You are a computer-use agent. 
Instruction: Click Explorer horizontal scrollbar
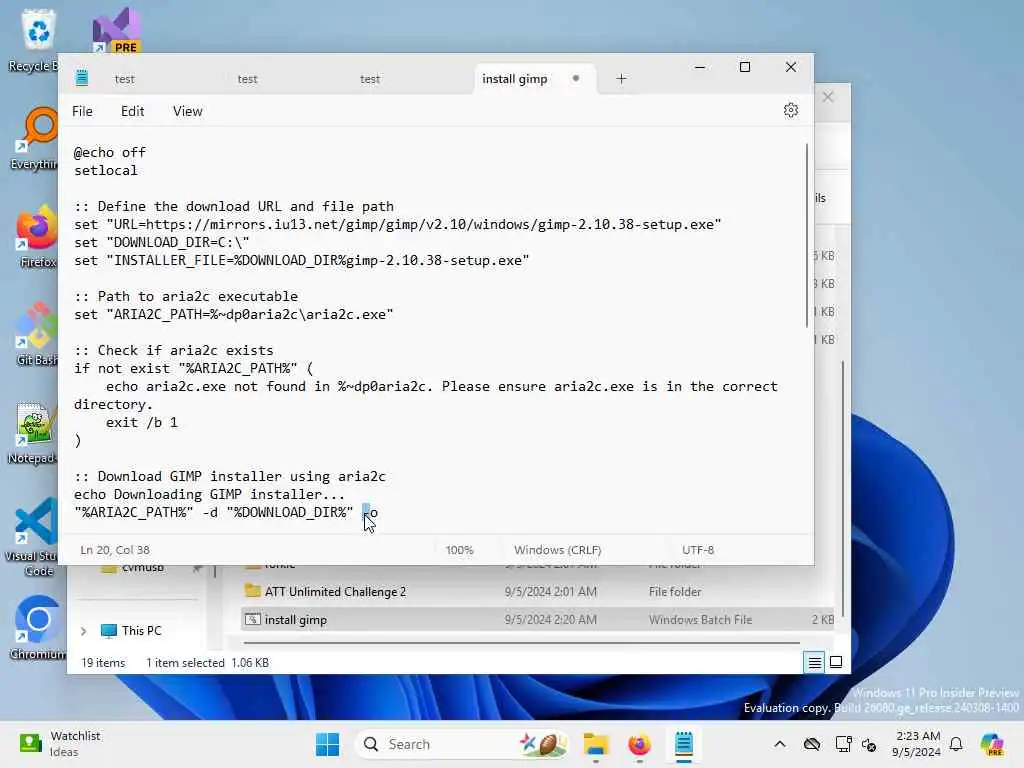click(x=521, y=643)
